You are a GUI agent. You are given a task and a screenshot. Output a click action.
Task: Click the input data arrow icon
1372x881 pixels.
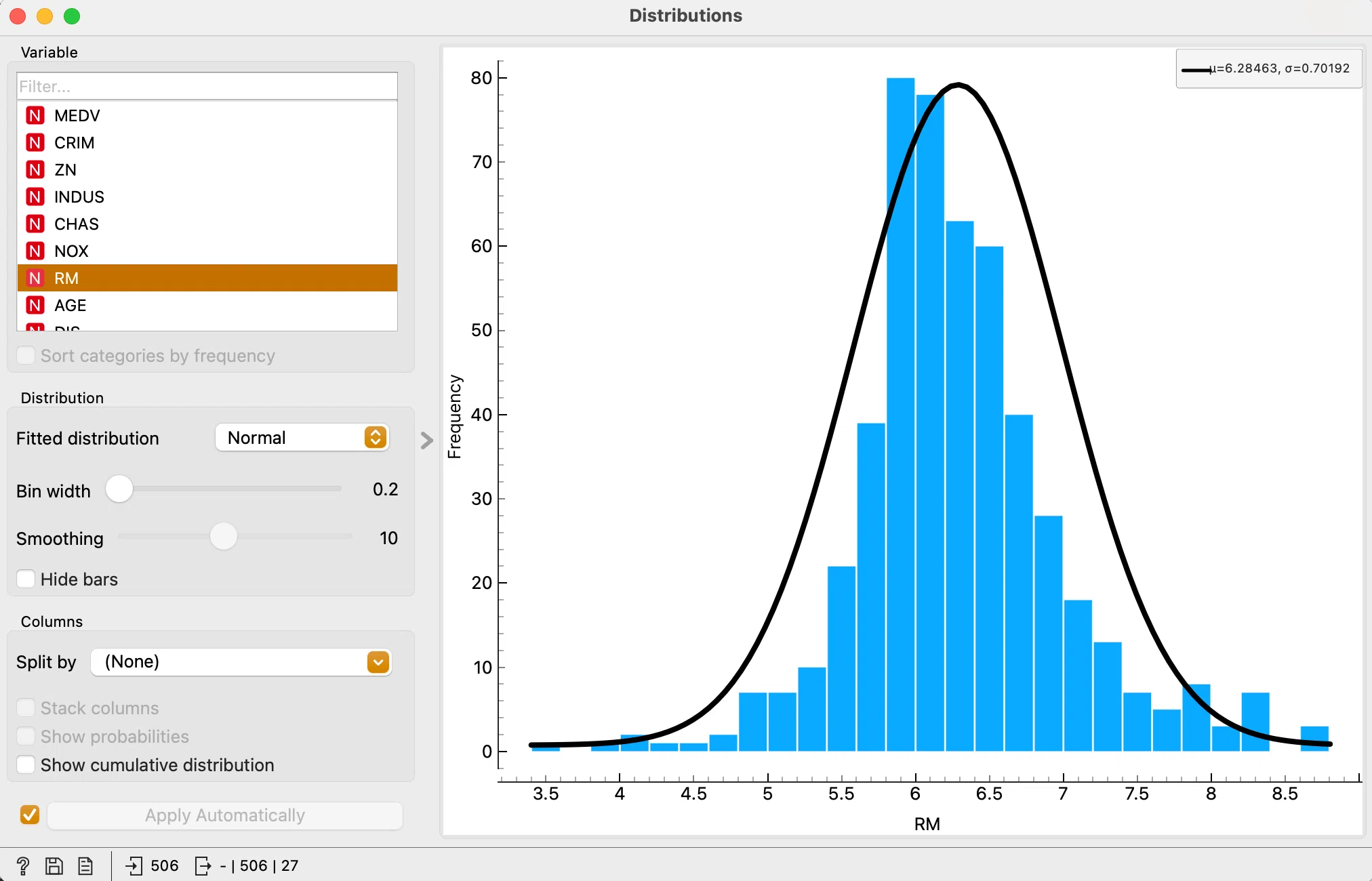134,865
